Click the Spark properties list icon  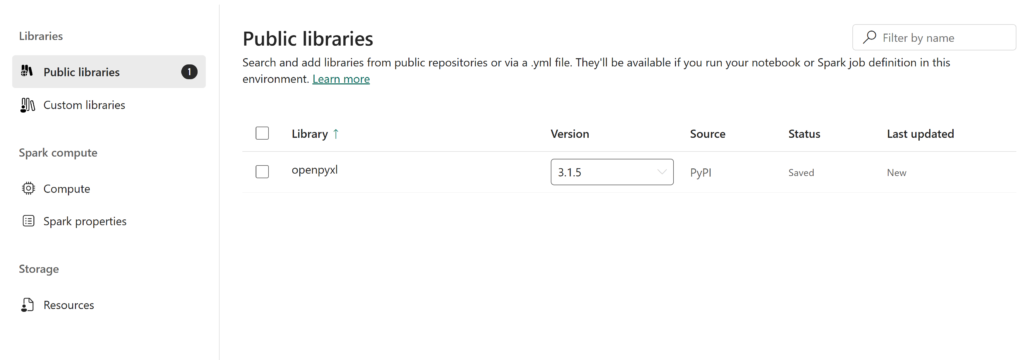(x=28, y=221)
